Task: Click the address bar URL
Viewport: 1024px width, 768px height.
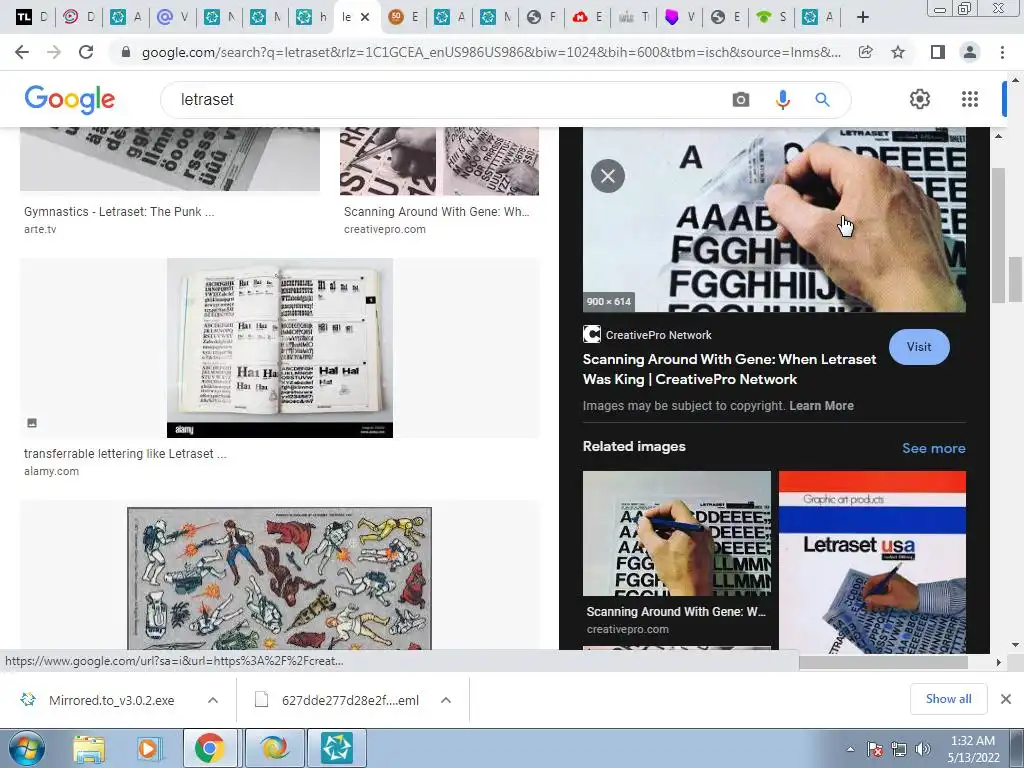Action: 491,52
